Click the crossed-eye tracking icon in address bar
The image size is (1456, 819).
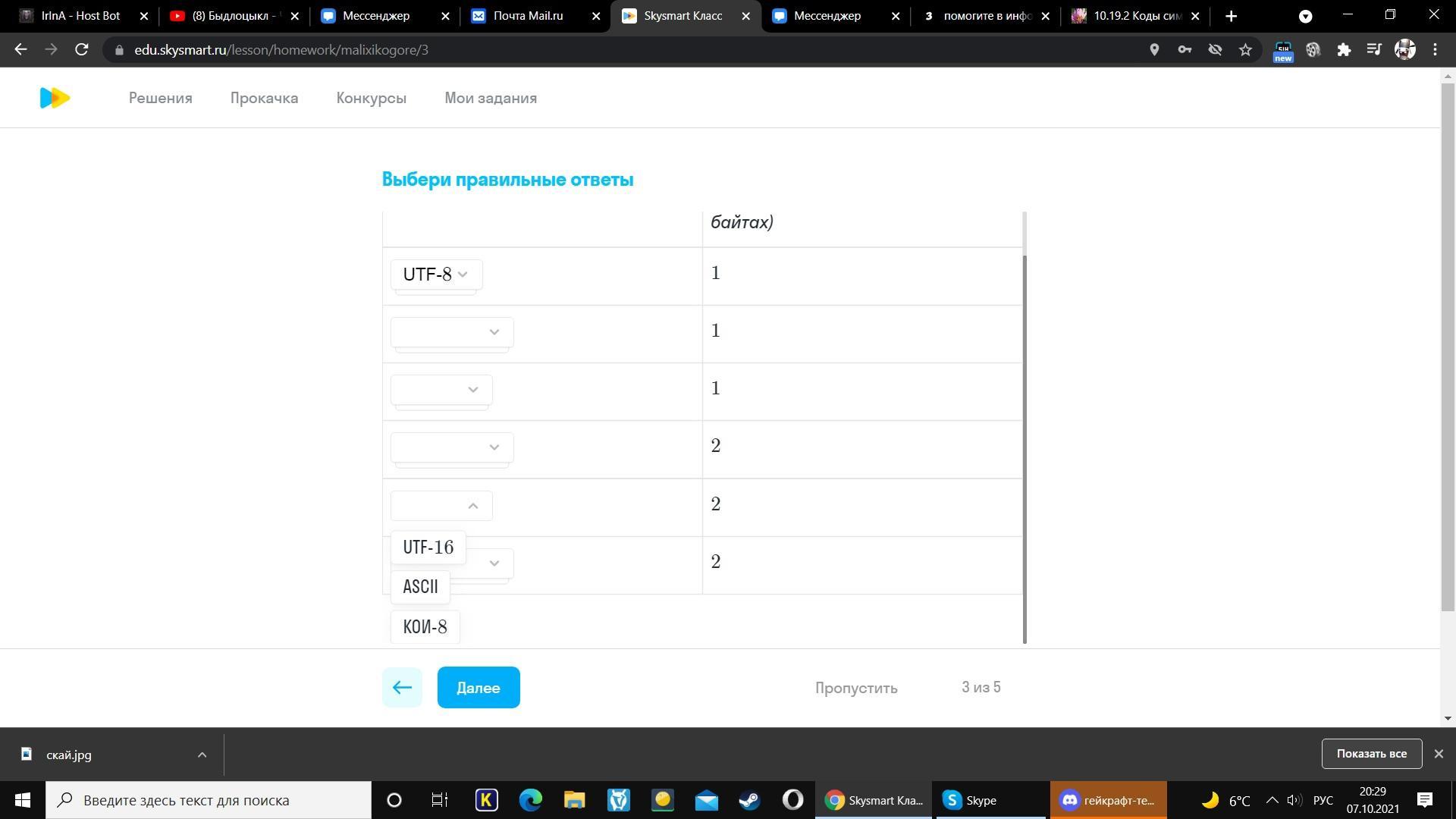[x=1215, y=50]
